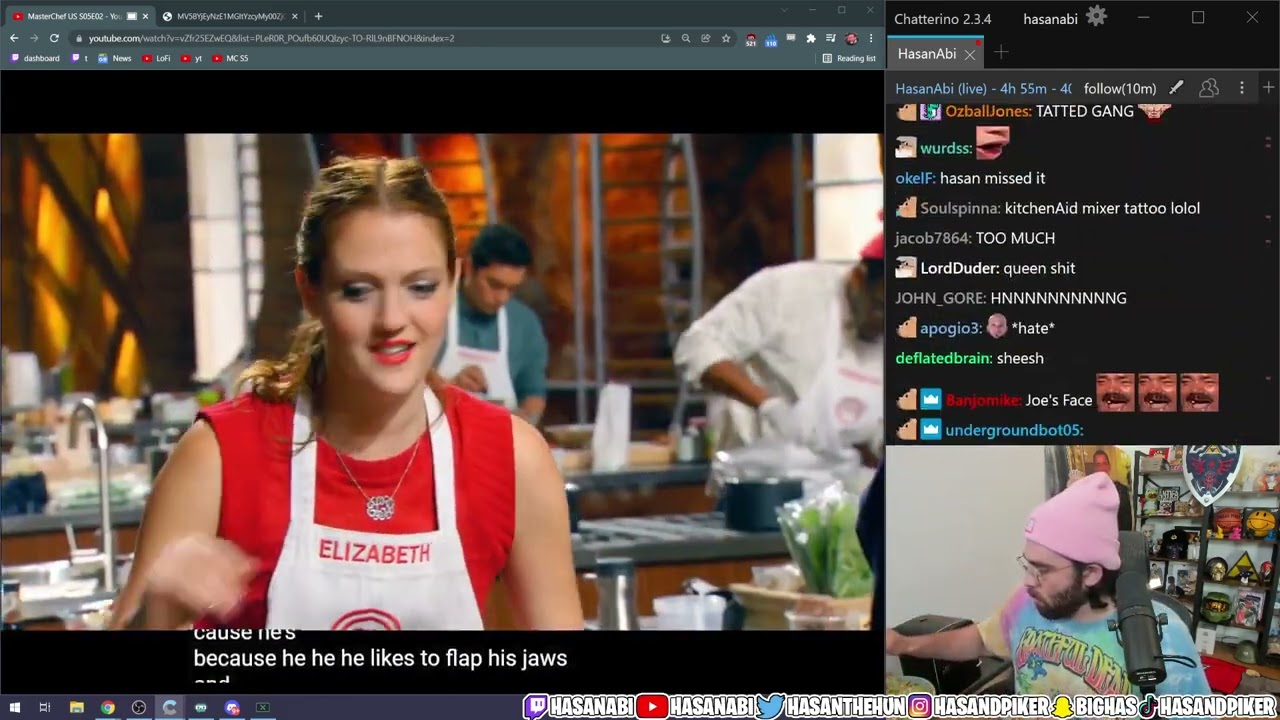Screen dimensions: 1280x720
Task: Click username wurdss in chat
Action: click(946, 148)
